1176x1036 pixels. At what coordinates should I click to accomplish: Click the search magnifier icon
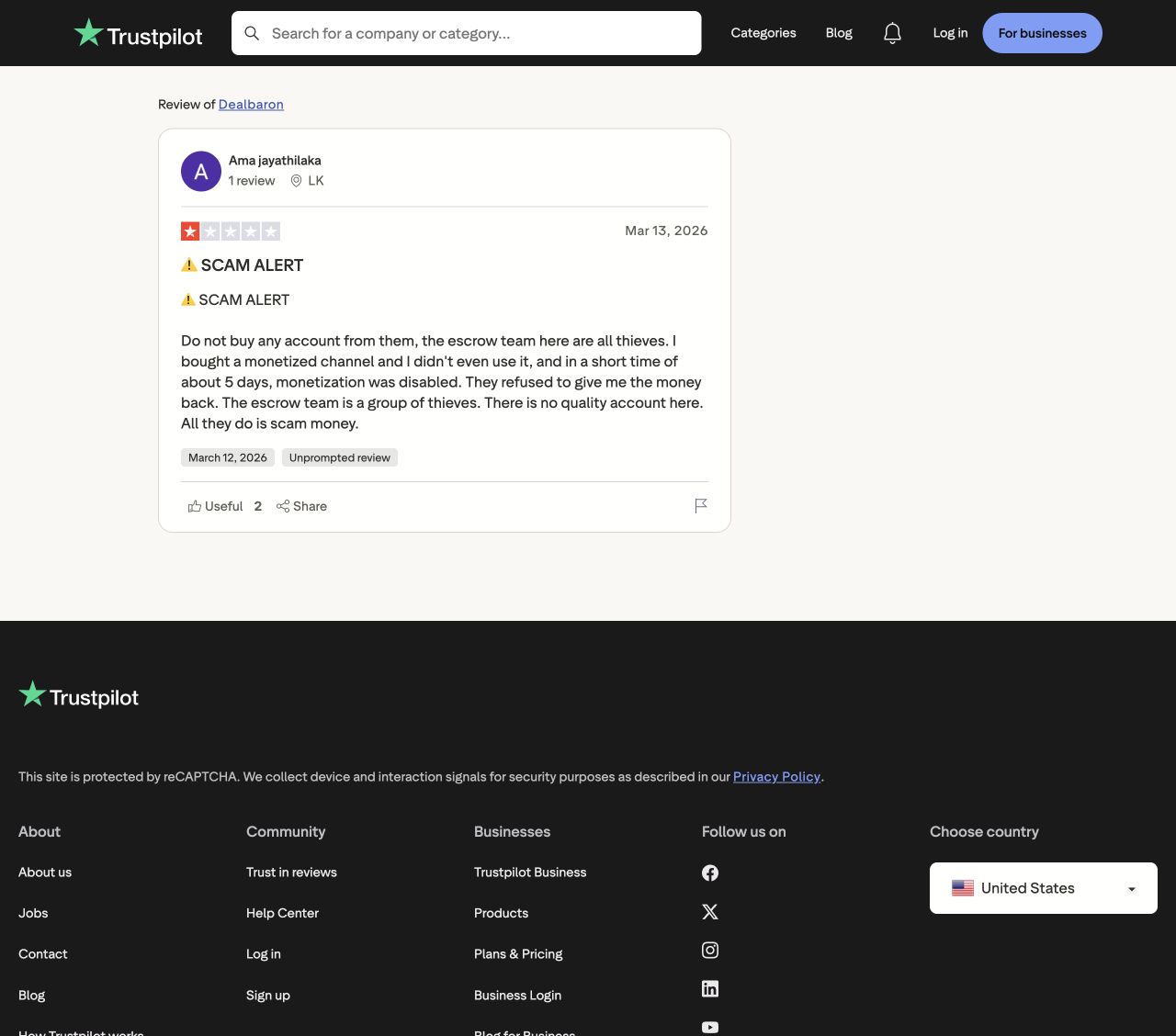point(252,33)
